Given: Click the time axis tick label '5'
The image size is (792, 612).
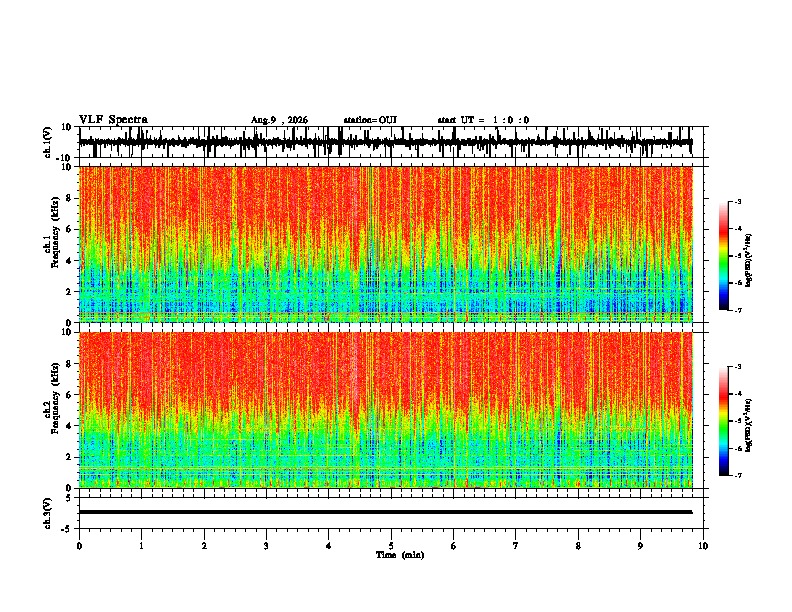Looking at the screenshot, I should [391, 546].
